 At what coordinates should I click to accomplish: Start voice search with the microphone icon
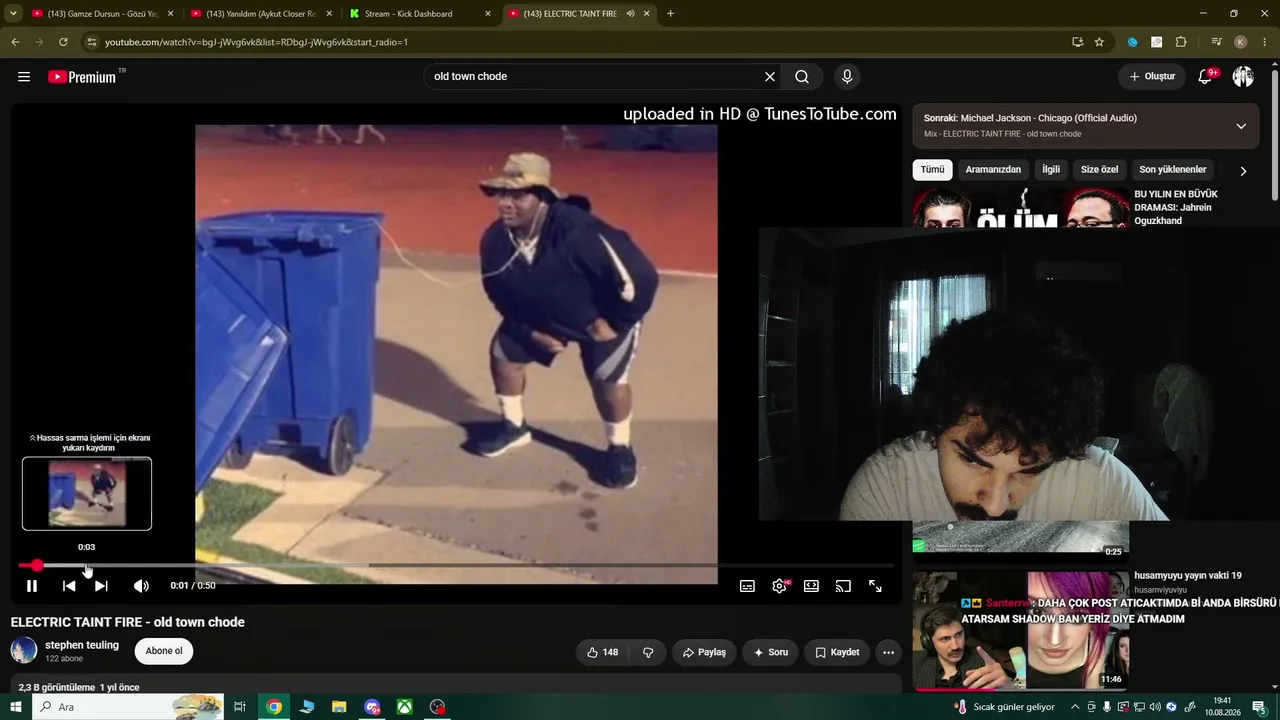[847, 77]
